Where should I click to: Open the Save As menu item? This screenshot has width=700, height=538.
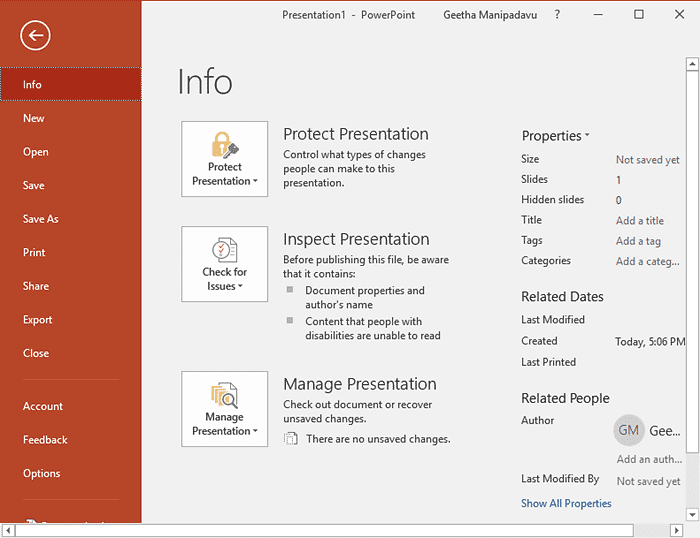[x=41, y=219]
